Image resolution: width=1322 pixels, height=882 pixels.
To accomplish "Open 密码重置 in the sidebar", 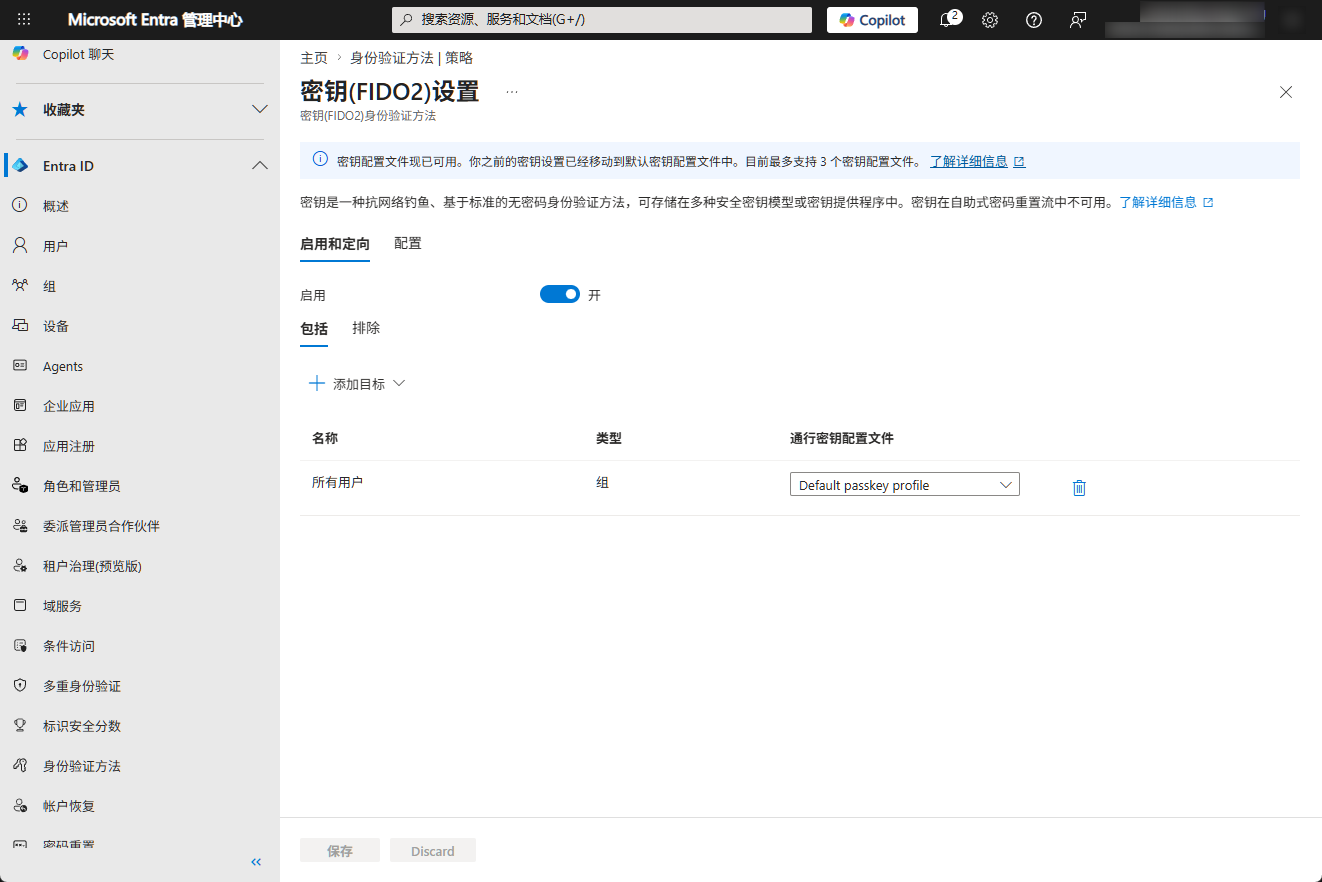I will [x=69, y=845].
